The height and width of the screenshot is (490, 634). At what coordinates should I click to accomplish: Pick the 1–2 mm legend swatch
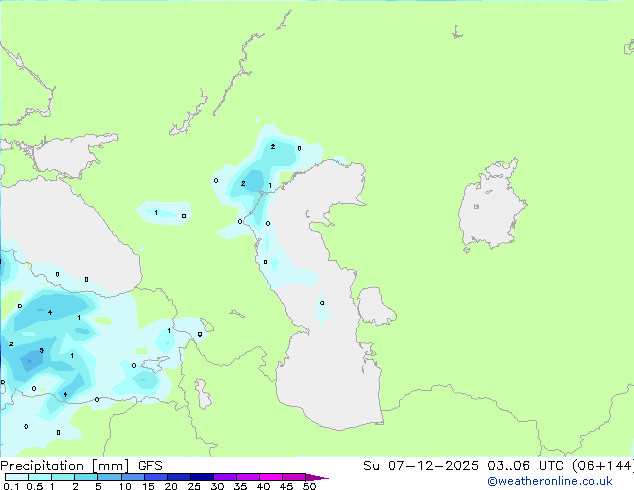pyautogui.click(x=63, y=477)
